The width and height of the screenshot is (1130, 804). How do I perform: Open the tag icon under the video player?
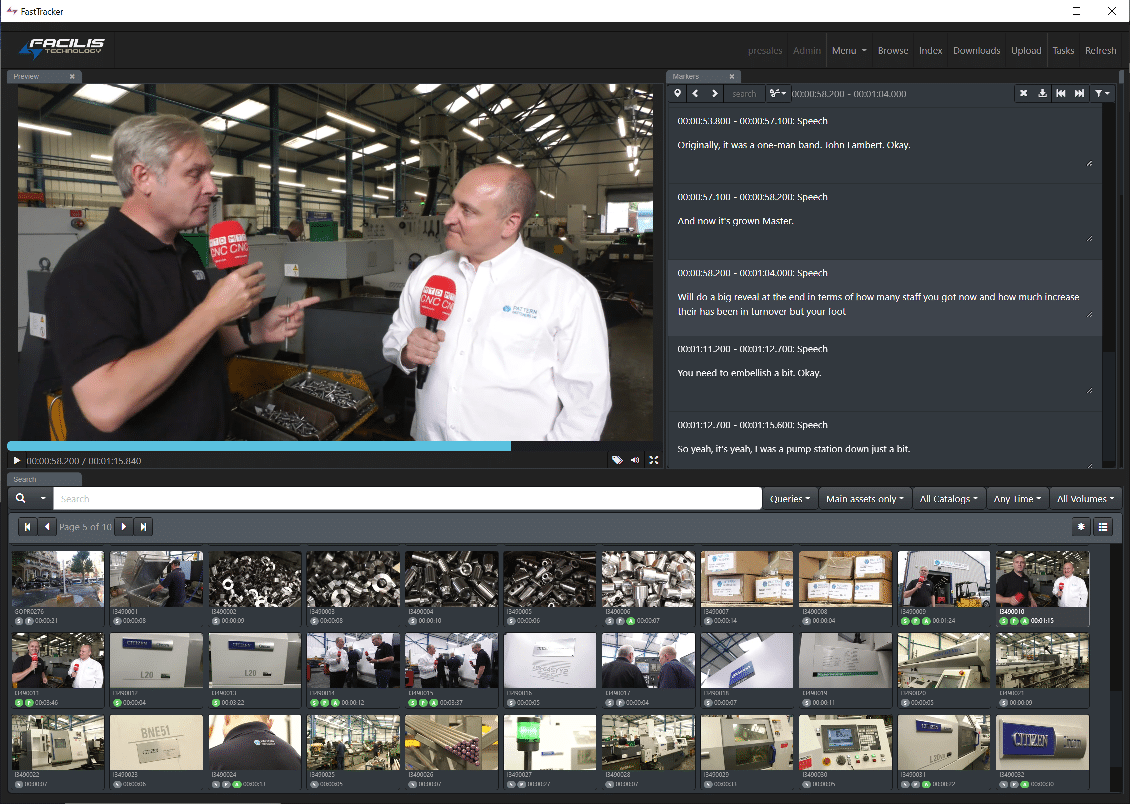(x=617, y=460)
